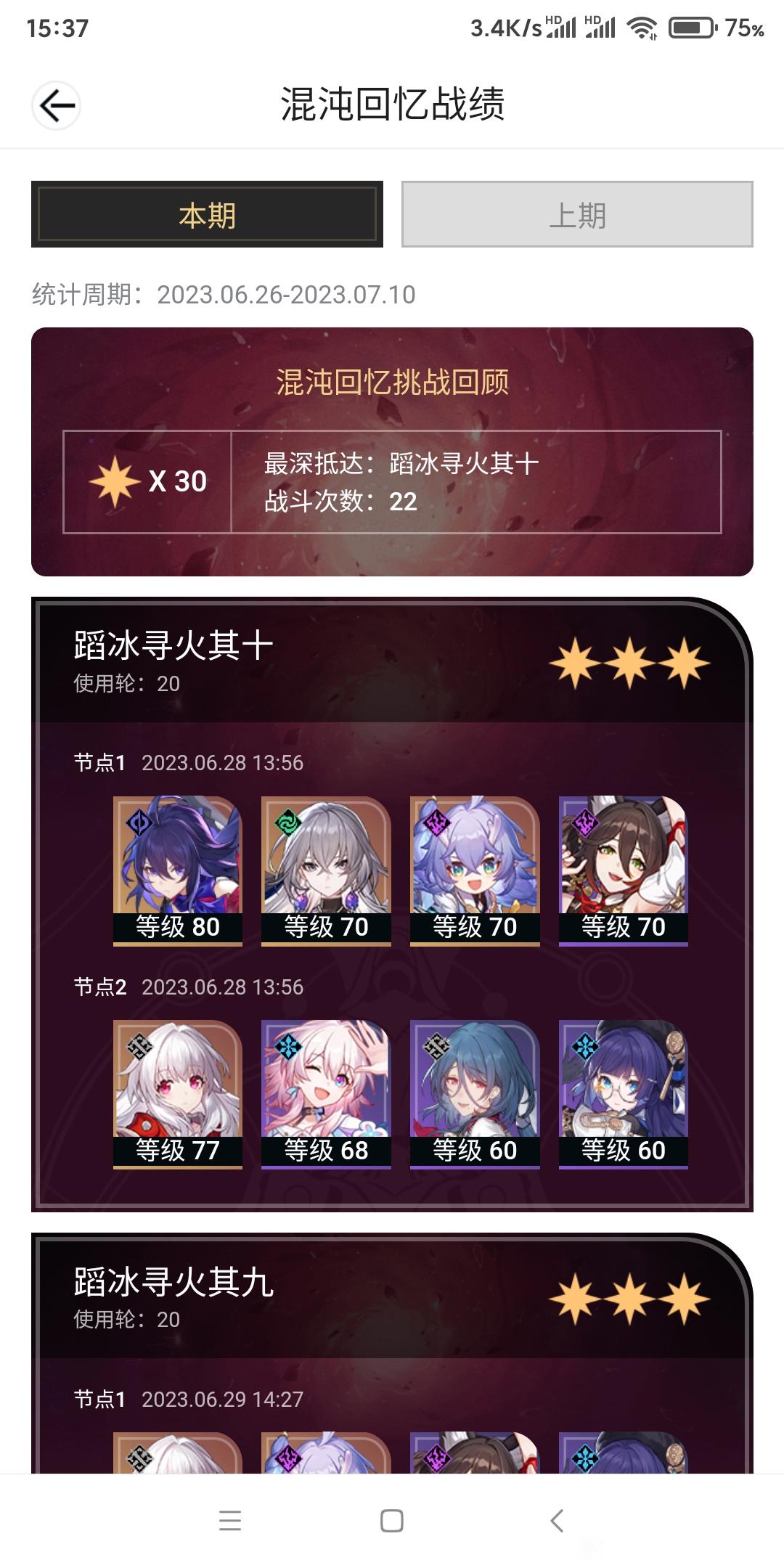Select the glasses-wearing level 60 character portrait
784x1568 pixels.
(x=624, y=1095)
